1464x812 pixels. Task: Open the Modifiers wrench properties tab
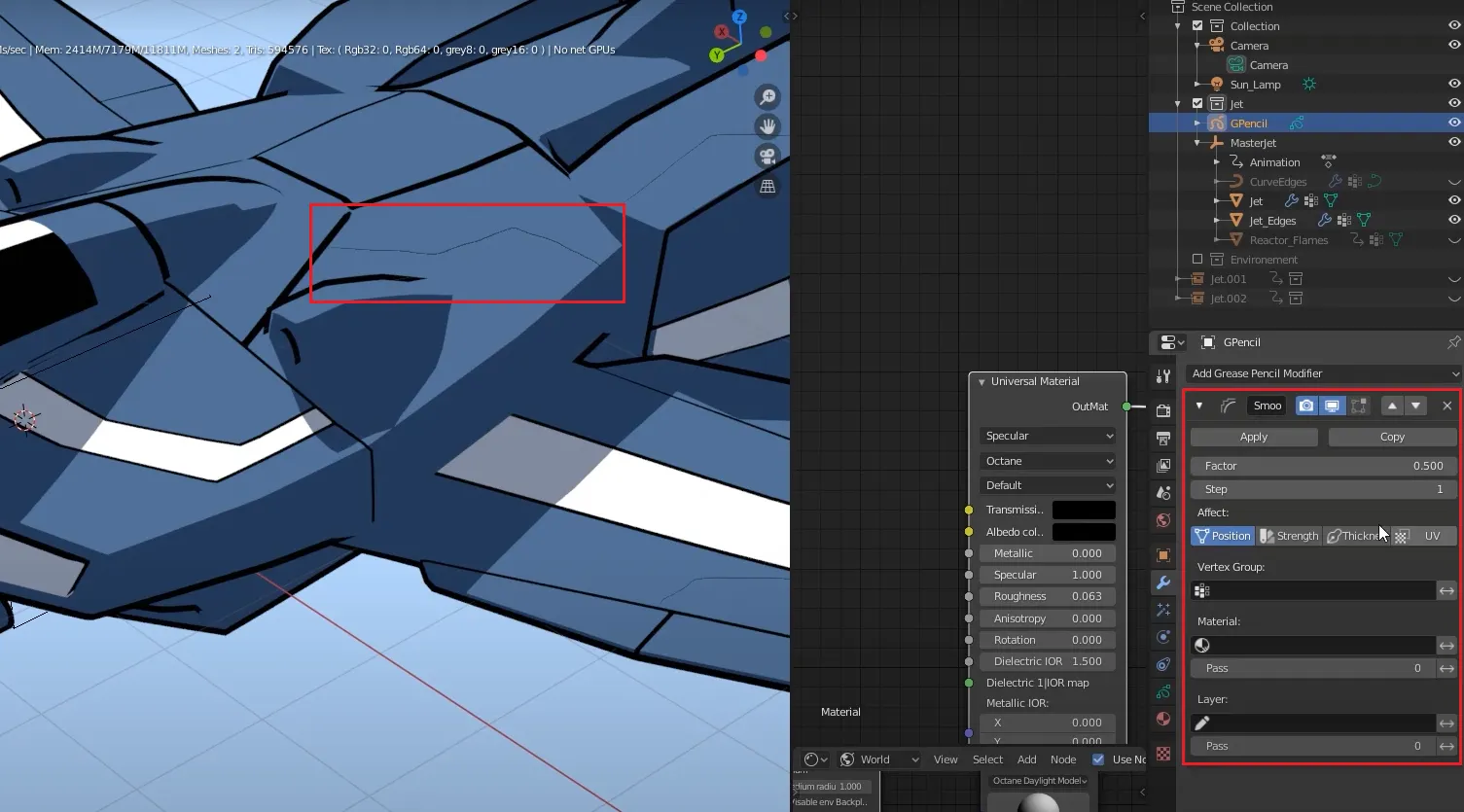[x=1163, y=583]
